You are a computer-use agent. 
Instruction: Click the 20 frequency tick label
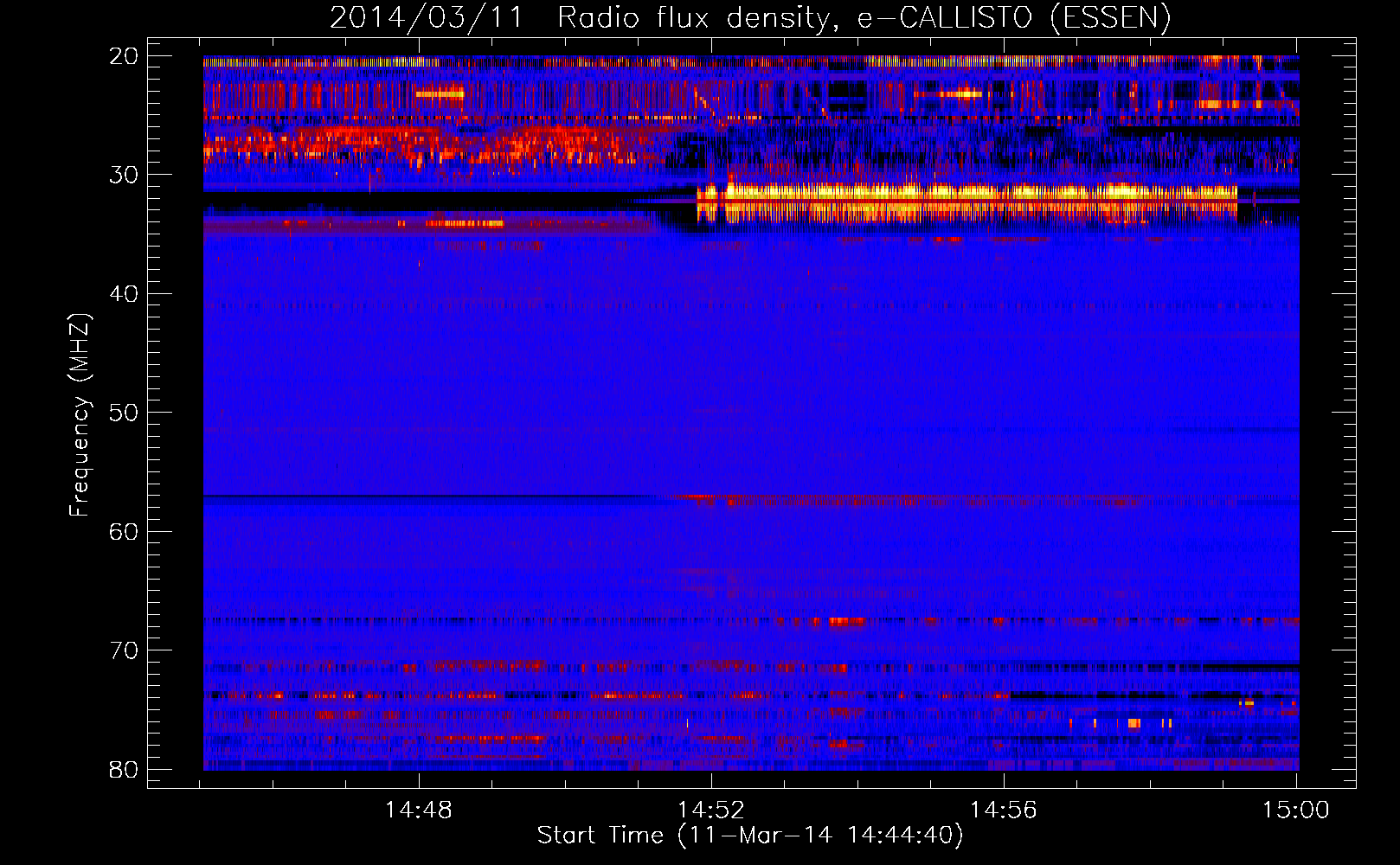coord(124,56)
